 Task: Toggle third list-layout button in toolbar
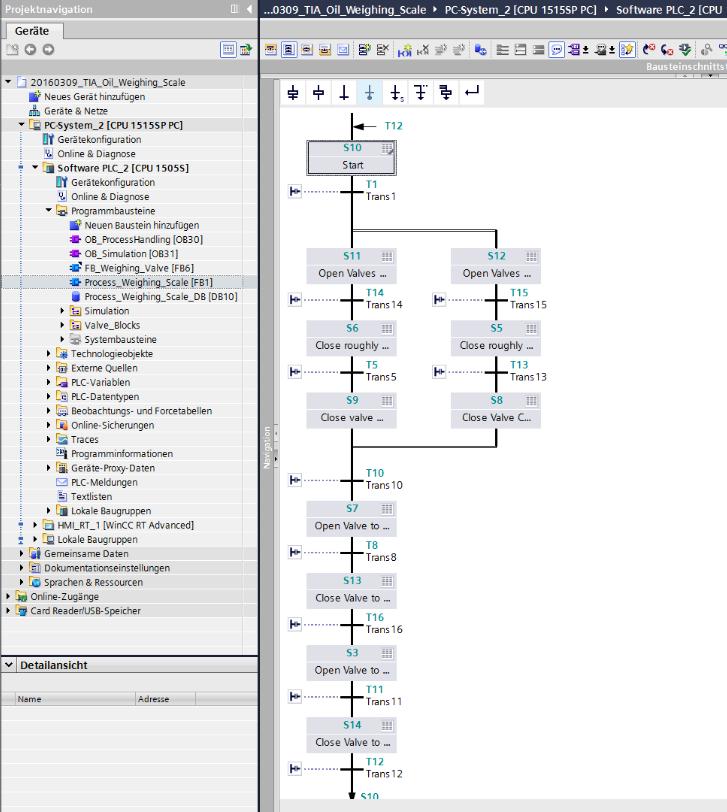539,50
